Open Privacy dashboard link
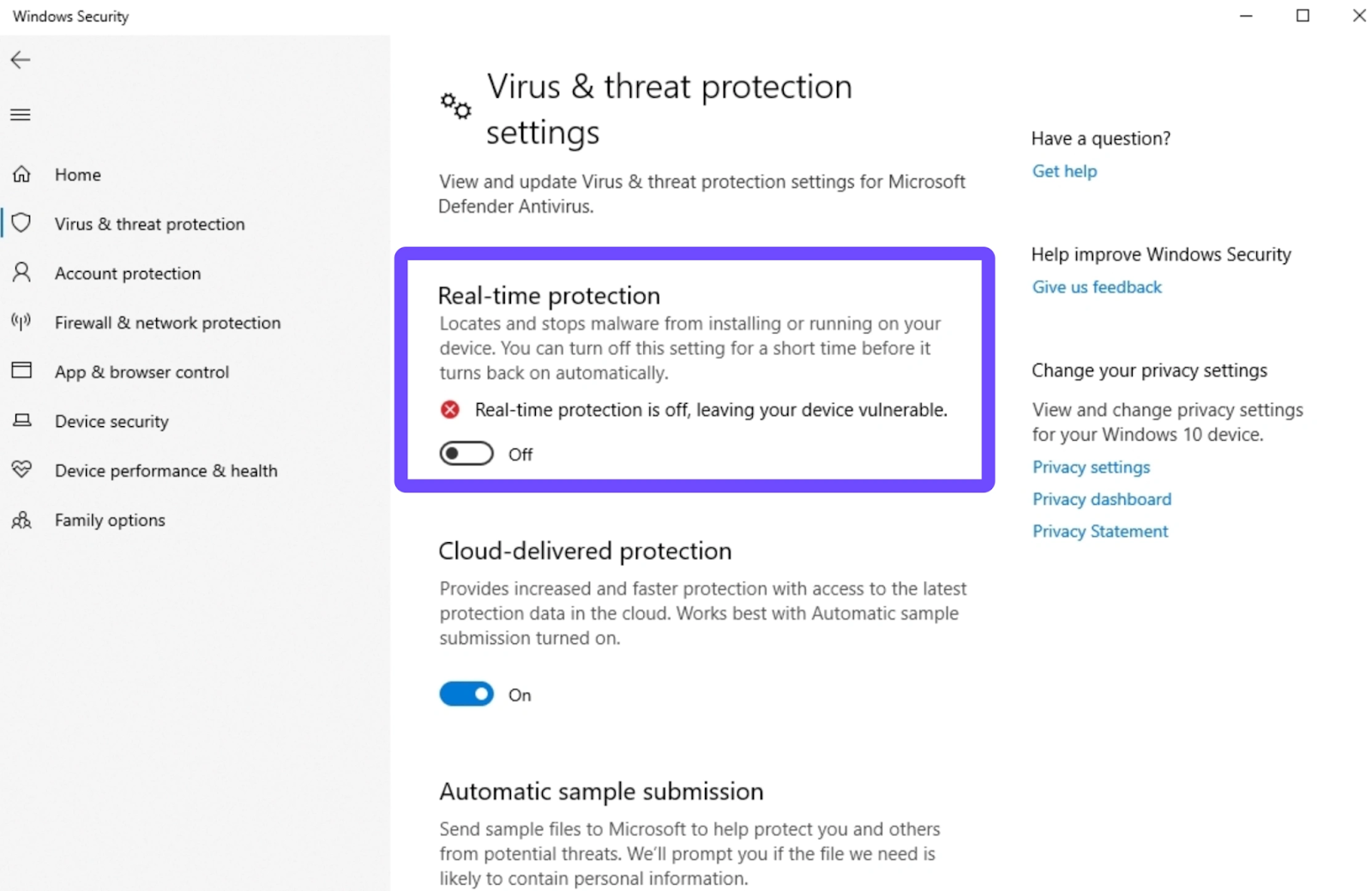Screen dimensions: 1372x891 tap(1101, 499)
